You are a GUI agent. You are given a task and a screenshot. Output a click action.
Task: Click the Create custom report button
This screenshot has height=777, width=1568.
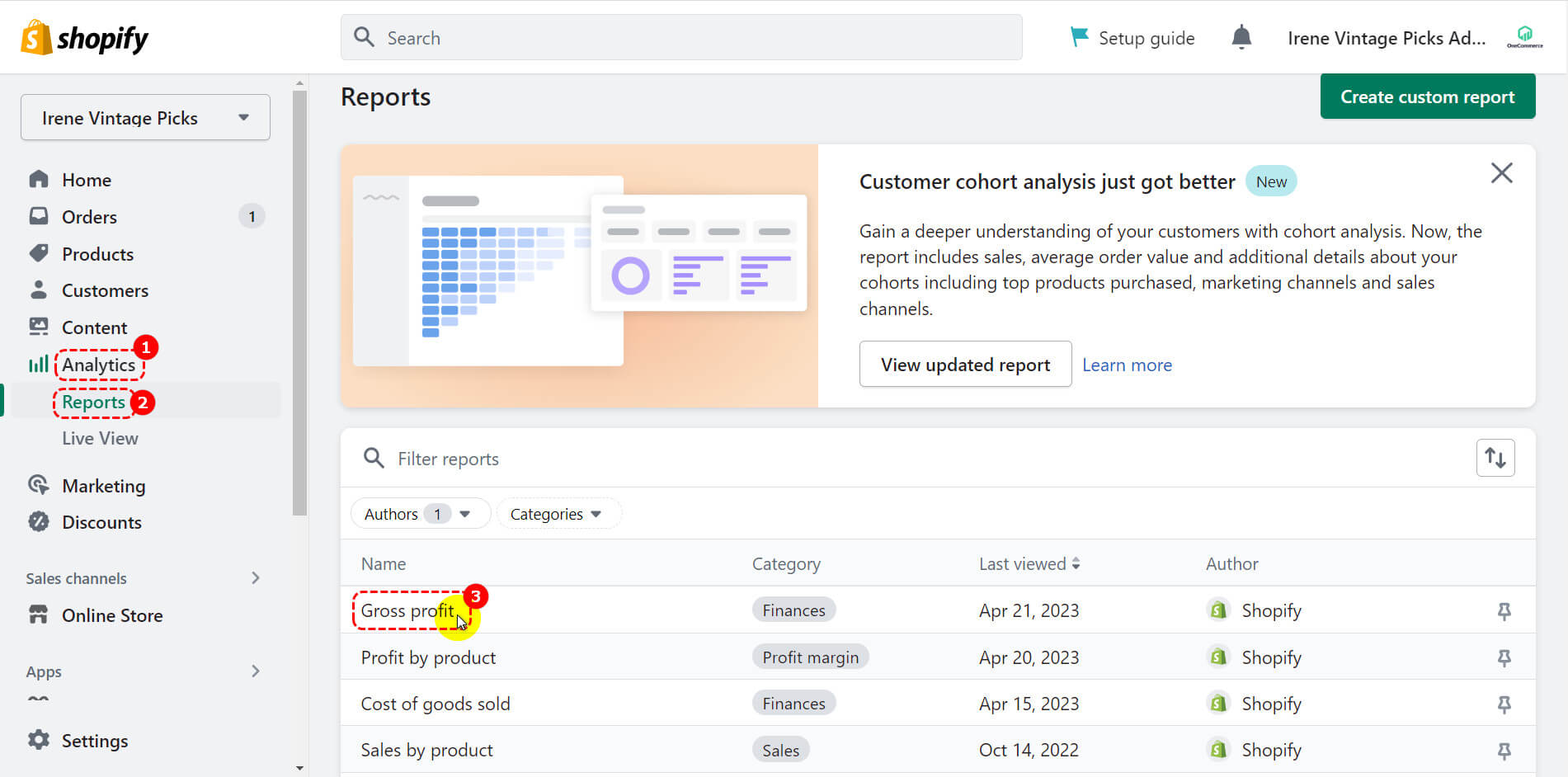pyautogui.click(x=1427, y=97)
